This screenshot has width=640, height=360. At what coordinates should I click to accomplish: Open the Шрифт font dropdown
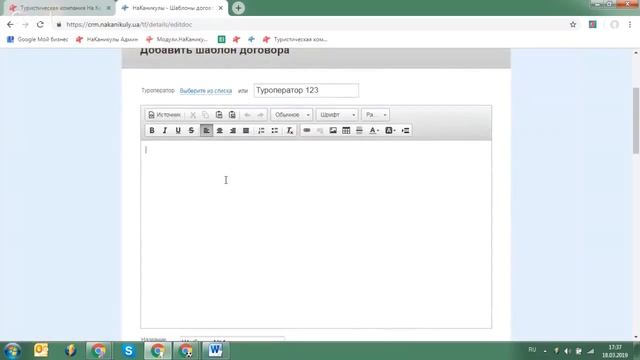coord(337,115)
